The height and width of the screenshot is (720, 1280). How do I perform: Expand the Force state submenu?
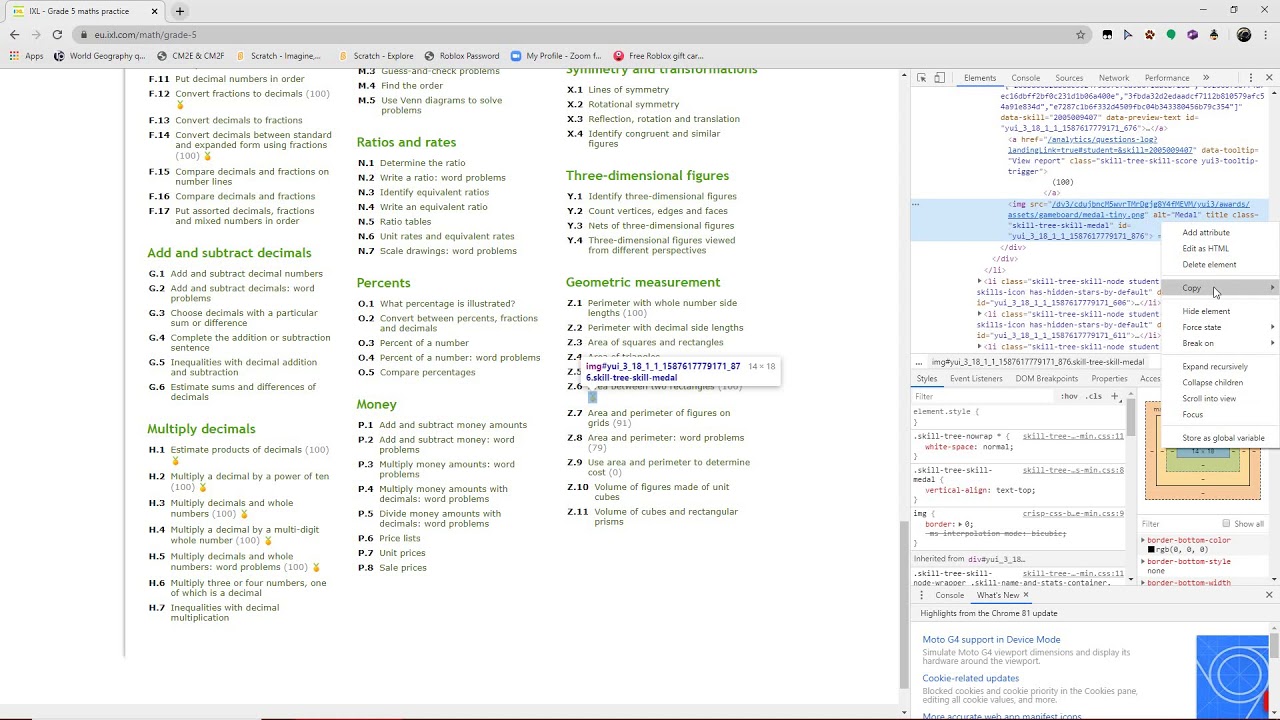pyautogui.click(x=1220, y=327)
